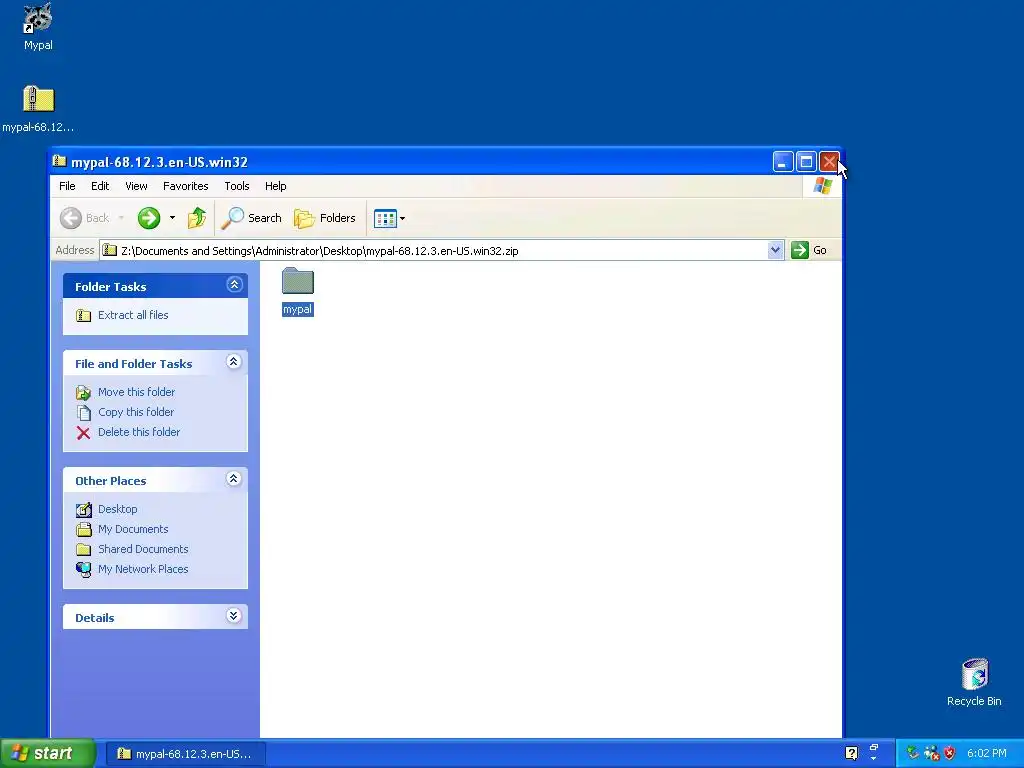Click Delete this folder link
The height and width of the screenshot is (768, 1024).
pyautogui.click(x=139, y=432)
